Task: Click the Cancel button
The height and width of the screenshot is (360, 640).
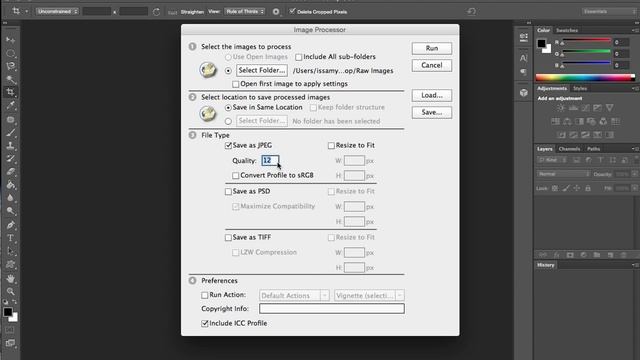Action: (432, 66)
